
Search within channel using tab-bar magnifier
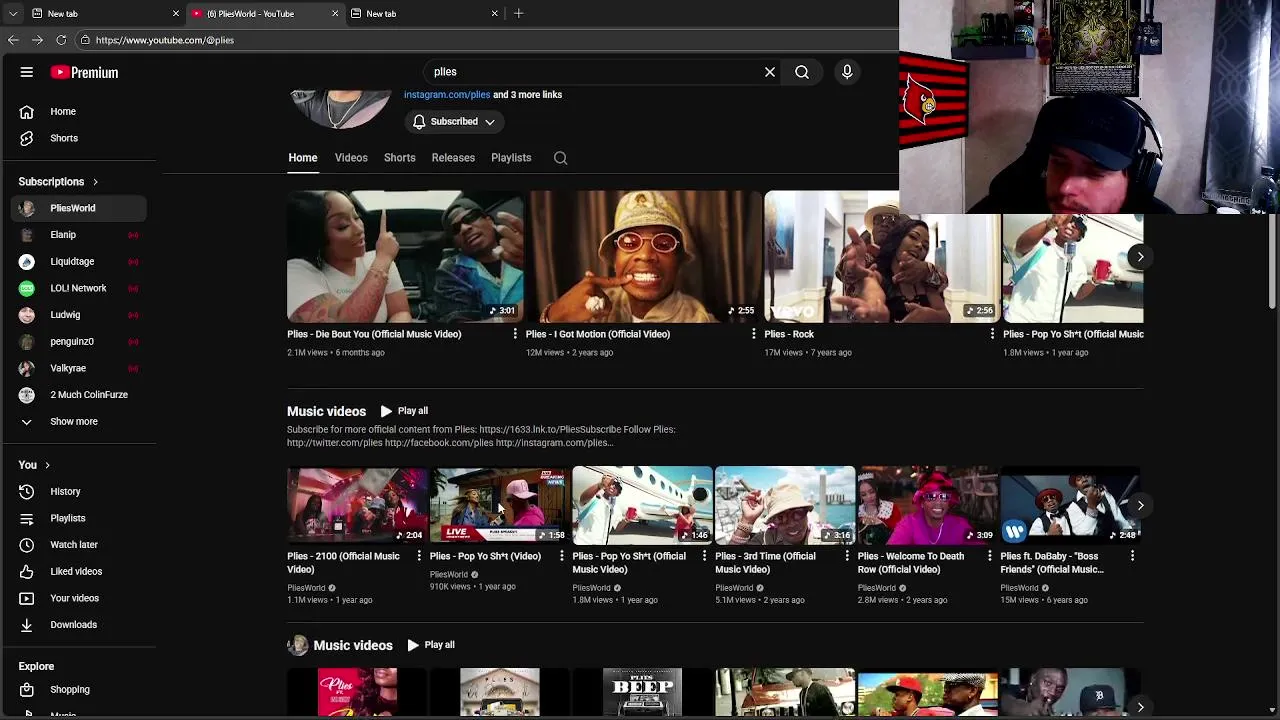[x=561, y=158]
